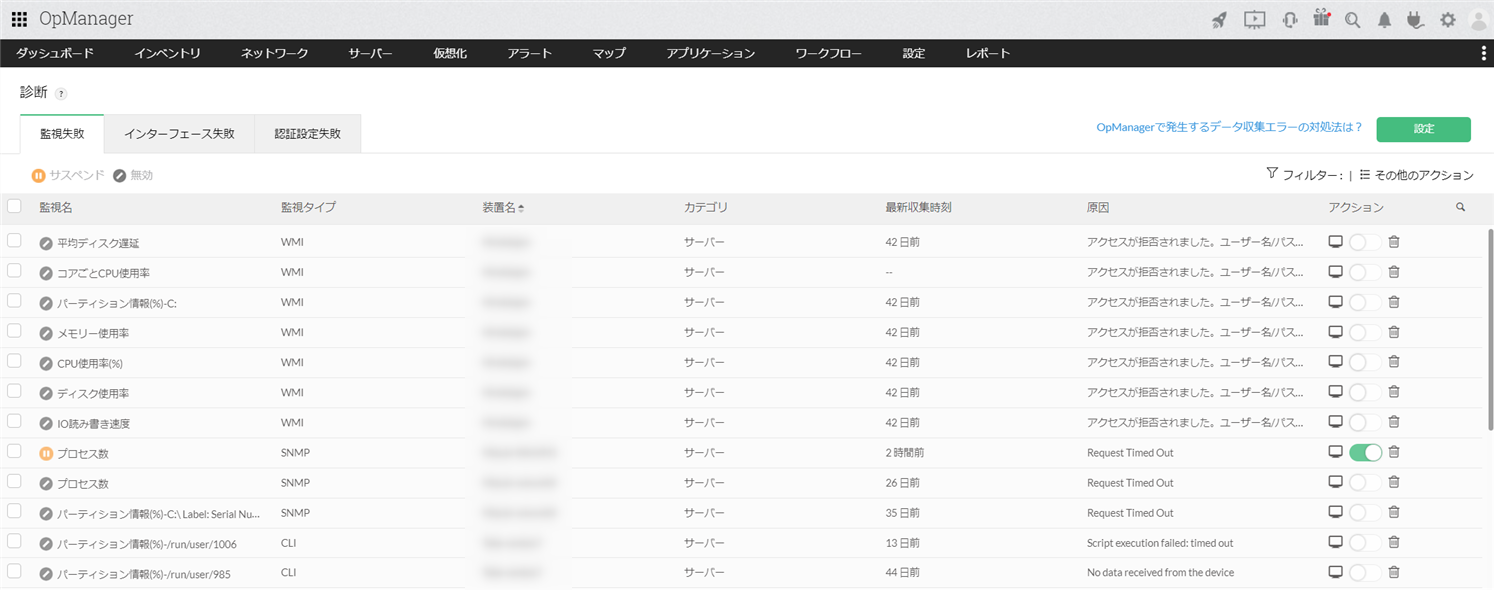Click disabled status icon of パーティション情報(%)-C: row
Image resolution: width=1494 pixels, height=590 pixels.
point(46,303)
